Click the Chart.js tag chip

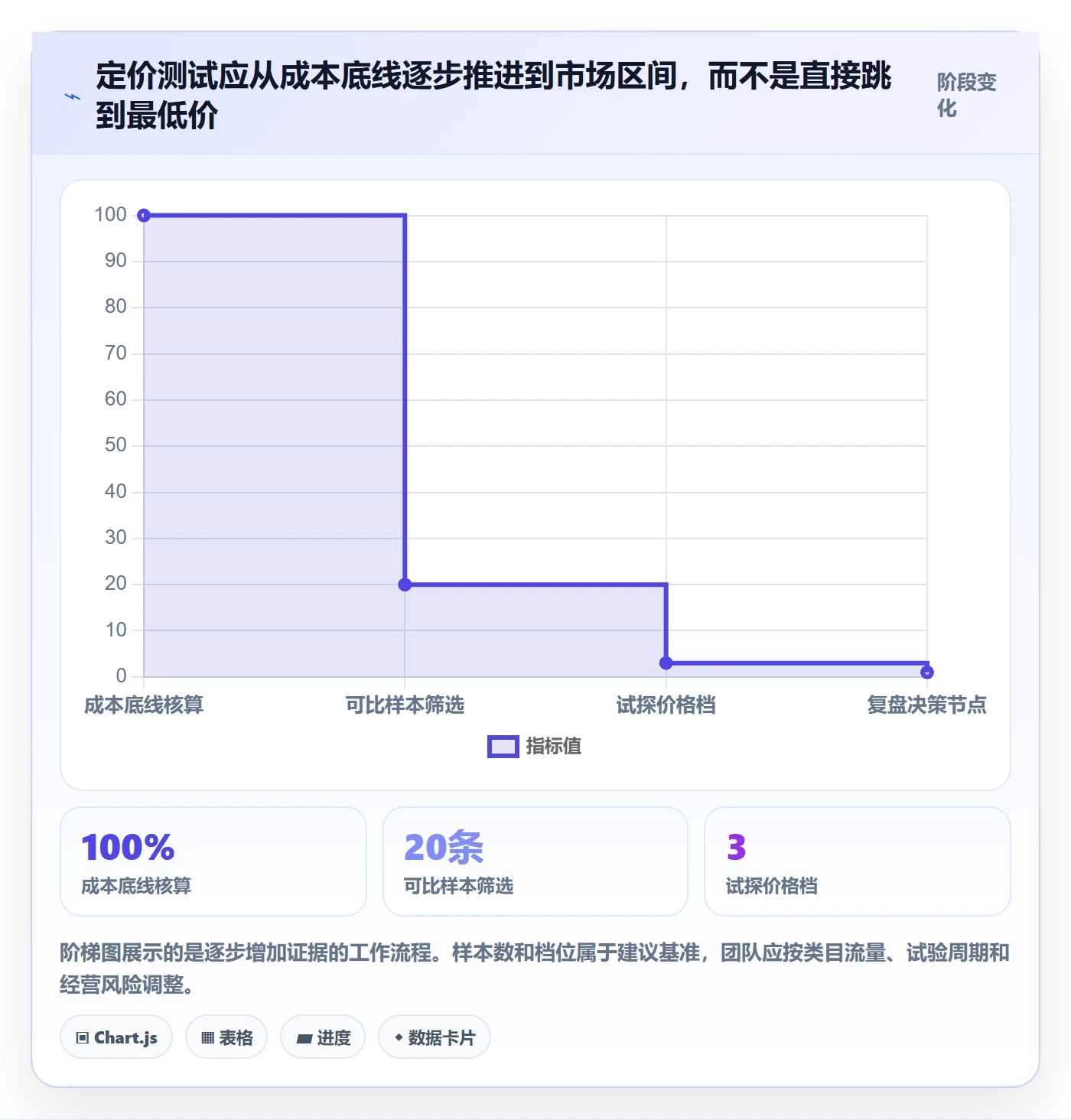click(x=116, y=1037)
